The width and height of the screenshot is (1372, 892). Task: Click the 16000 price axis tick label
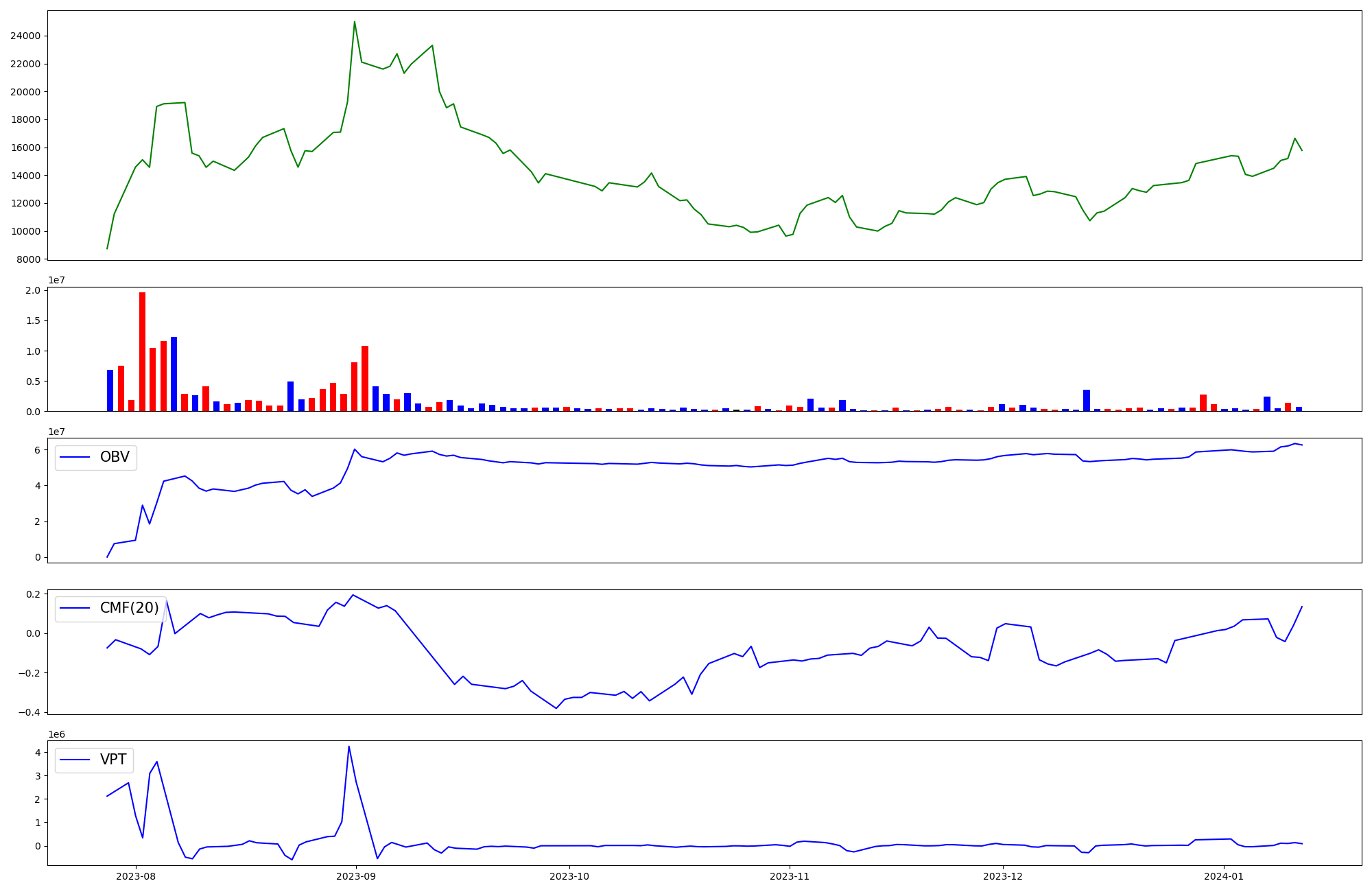click(26, 148)
